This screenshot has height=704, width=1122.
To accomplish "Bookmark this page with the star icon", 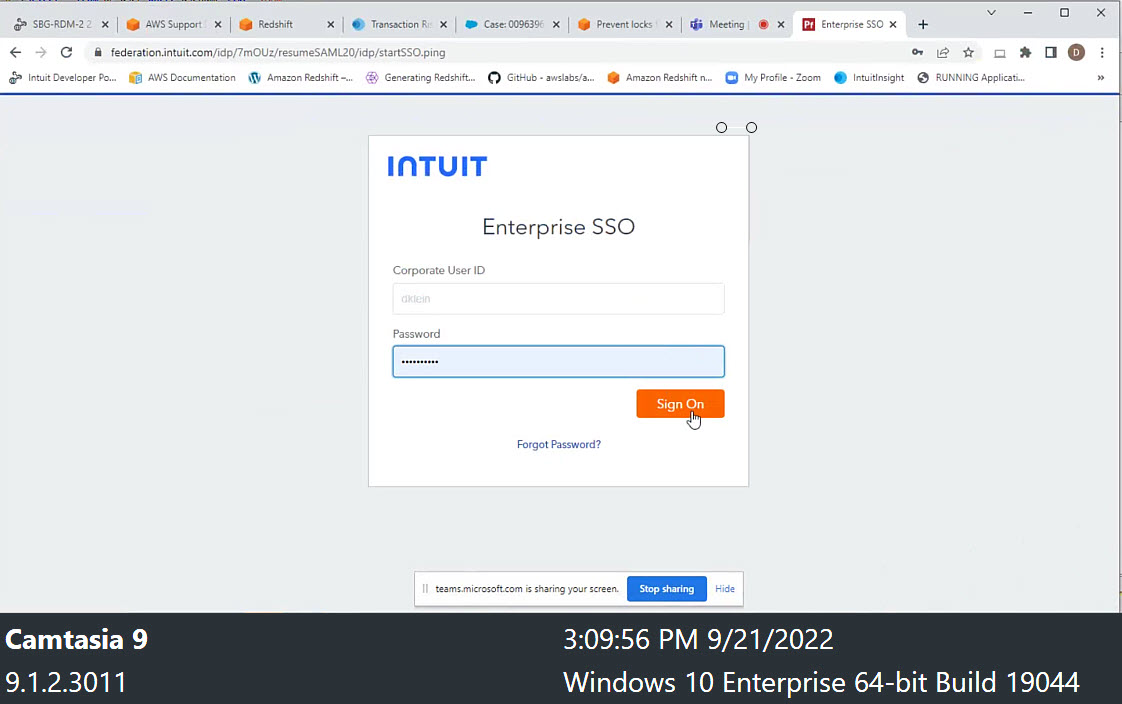I will pos(968,52).
